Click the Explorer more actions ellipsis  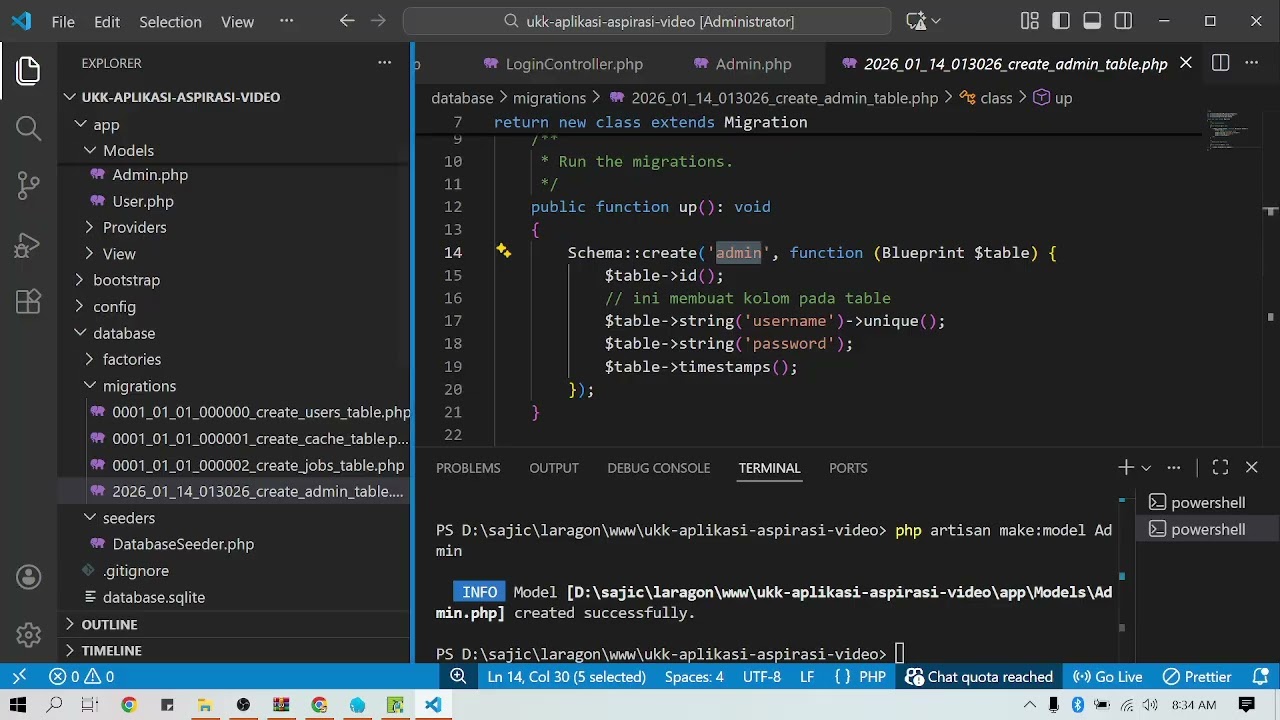pyautogui.click(x=384, y=63)
